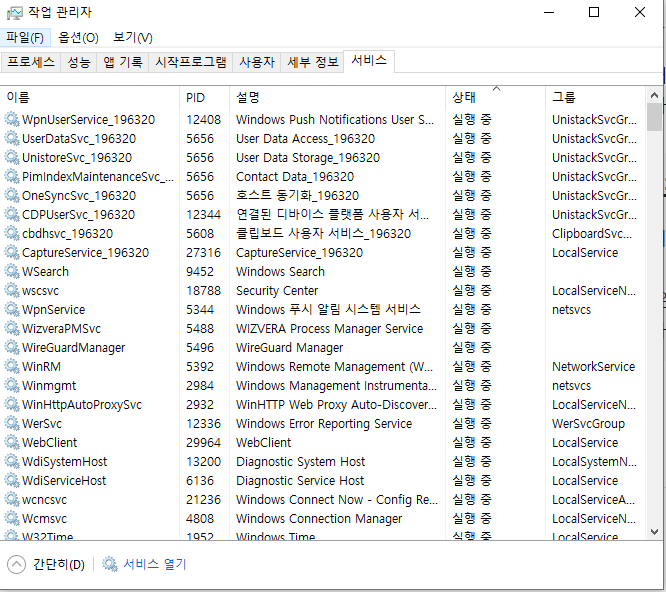Click gear icon beside WinHttpAutoProxySvc
The height and width of the screenshot is (592, 666).
click(x=12, y=404)
